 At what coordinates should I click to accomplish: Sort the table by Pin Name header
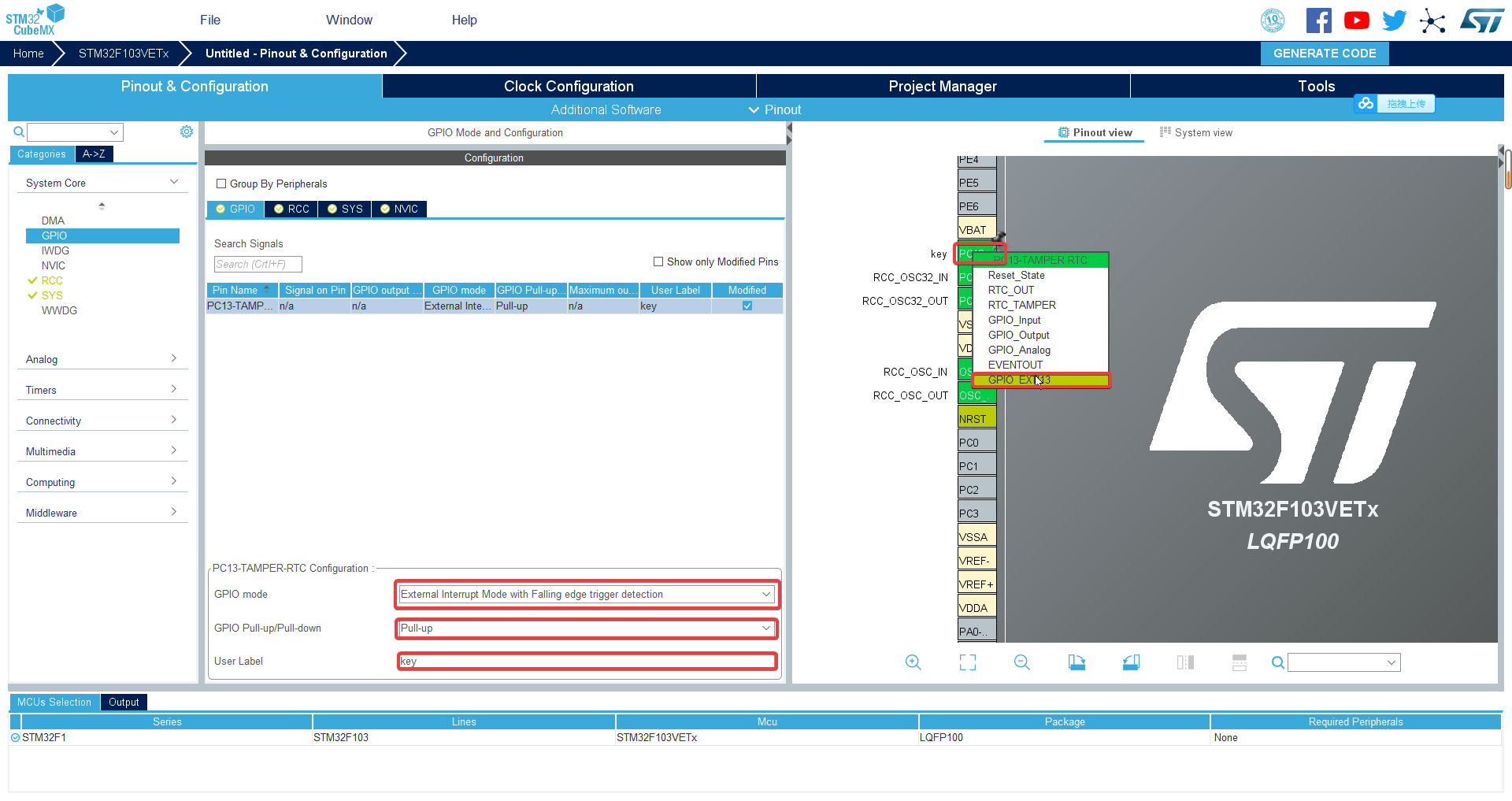[243, 290]
